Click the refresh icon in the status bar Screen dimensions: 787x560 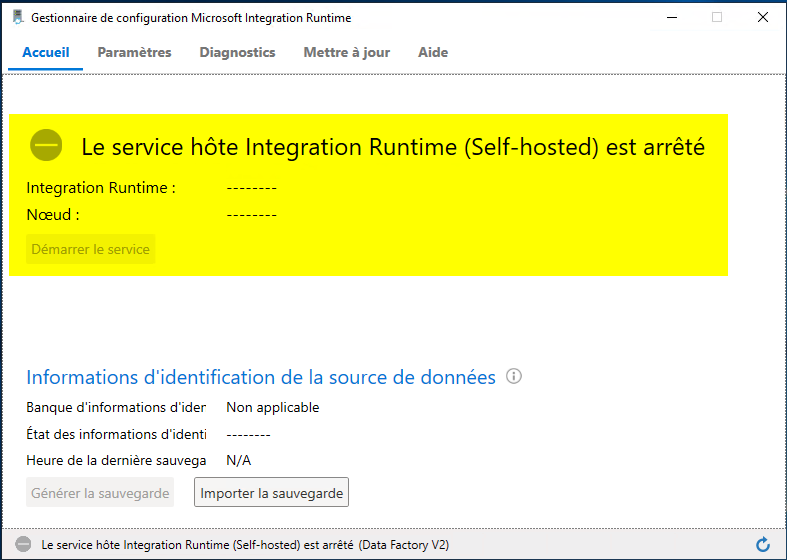click(x=763, y=544)
